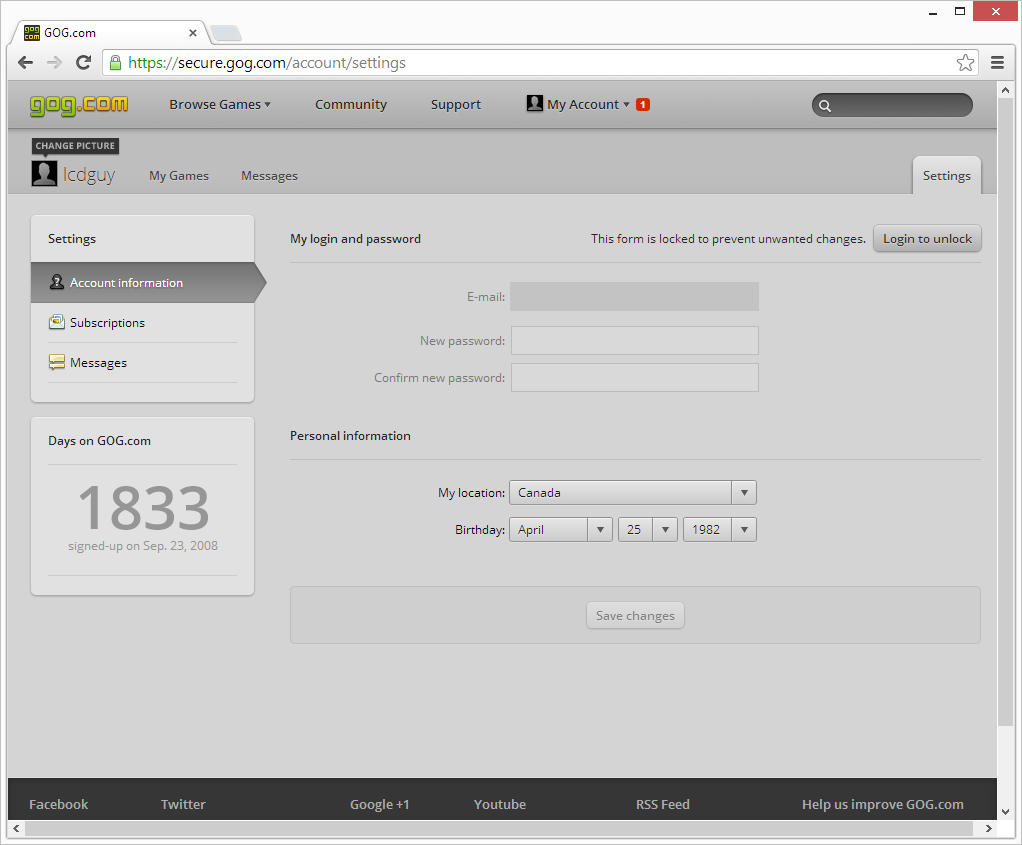Click the site search box

tap(892, 105)
